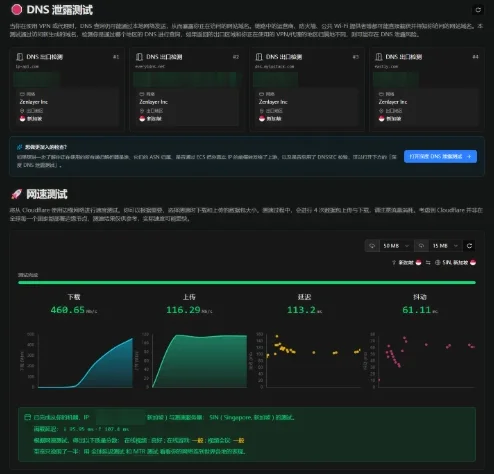Screen dimensions: 494x474
Task: Click the green speed test progress bar
Action: [247, 283]
